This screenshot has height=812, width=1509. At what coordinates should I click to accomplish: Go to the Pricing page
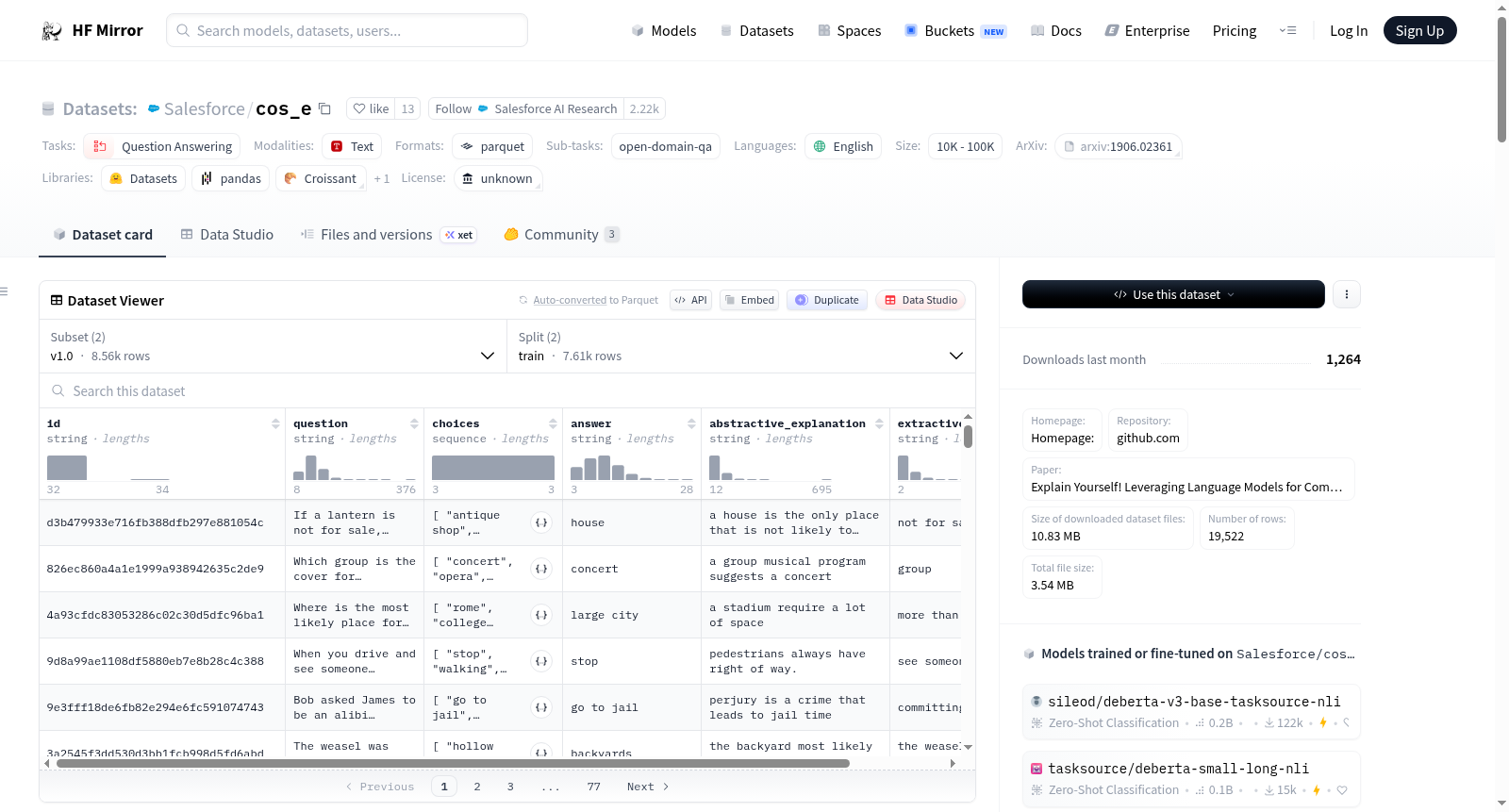tap(1235, 31)
